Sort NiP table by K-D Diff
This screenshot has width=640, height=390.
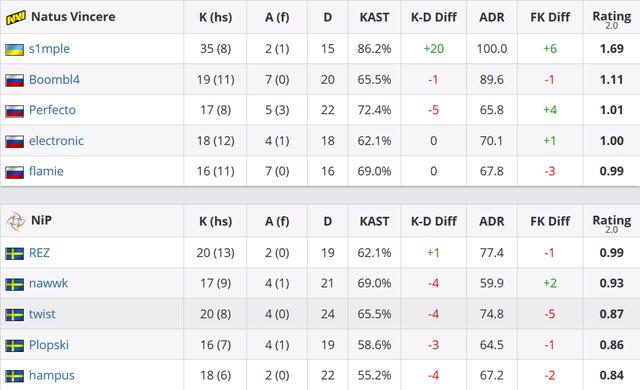pyautogui.click(x=433, y=221)
